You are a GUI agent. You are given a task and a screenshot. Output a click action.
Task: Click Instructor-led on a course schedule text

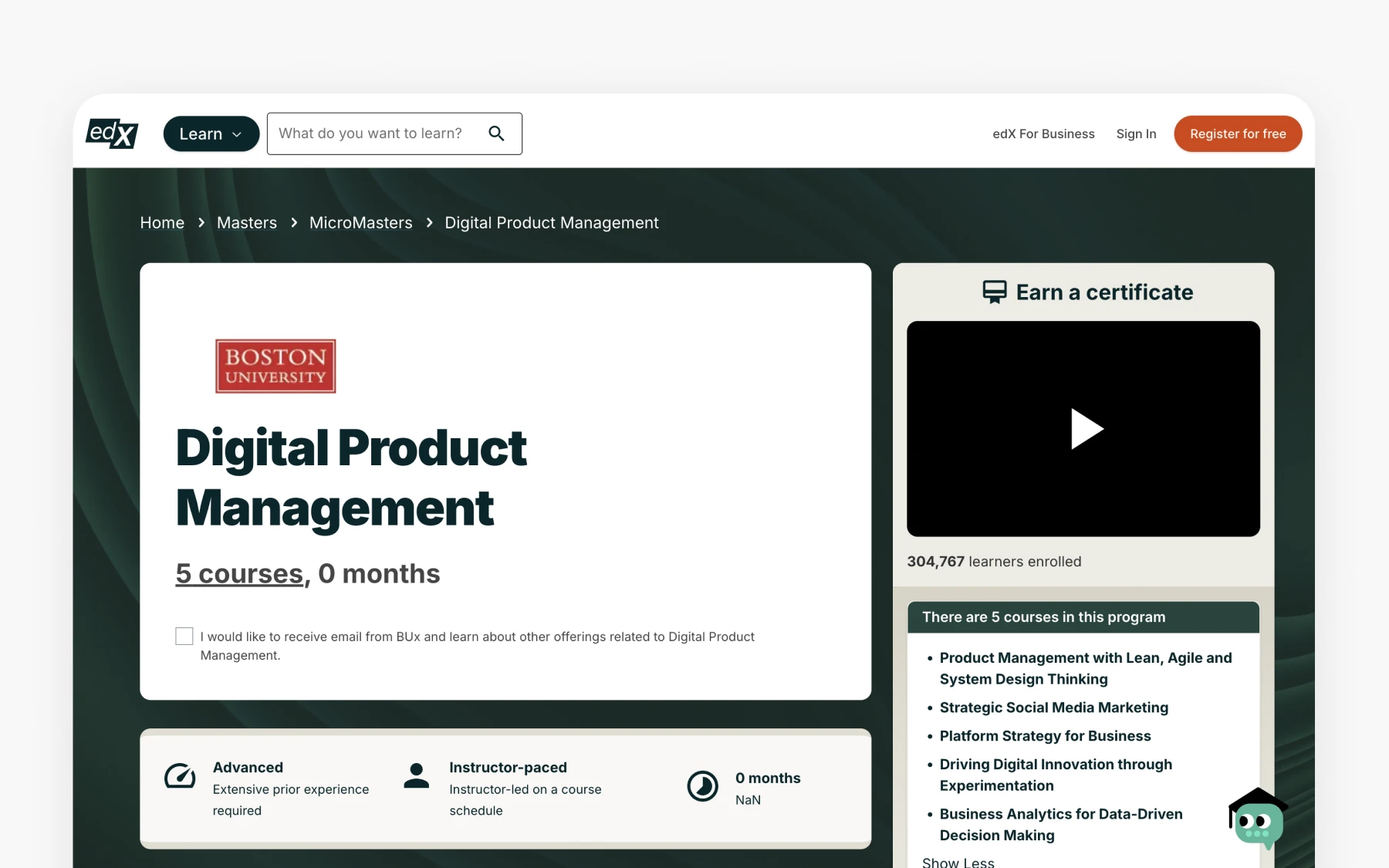526,800
